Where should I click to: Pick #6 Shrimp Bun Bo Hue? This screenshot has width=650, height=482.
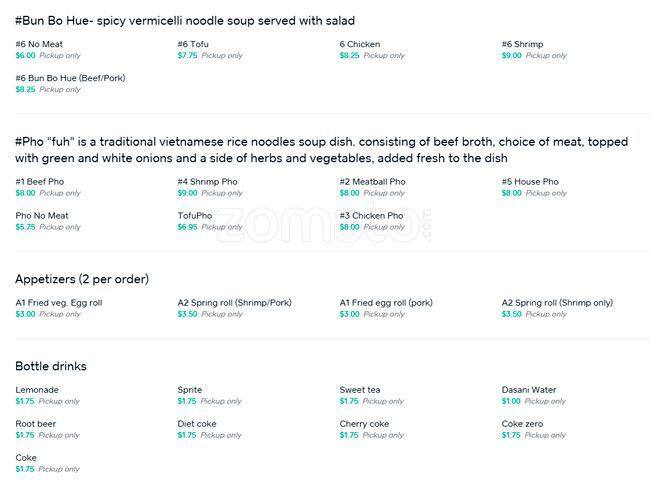(525, 45)
